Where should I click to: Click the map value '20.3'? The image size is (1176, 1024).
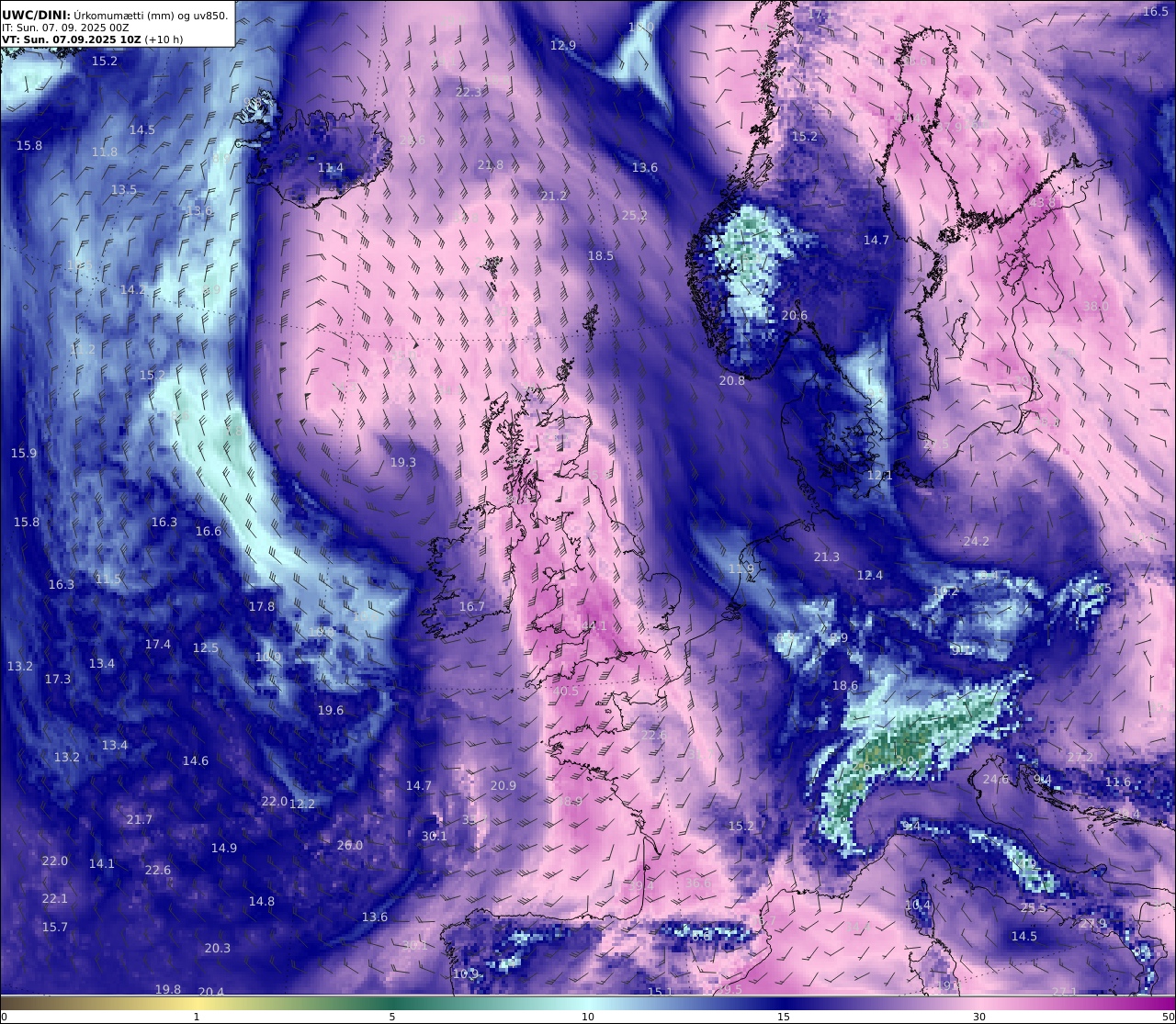coord(218,948)
